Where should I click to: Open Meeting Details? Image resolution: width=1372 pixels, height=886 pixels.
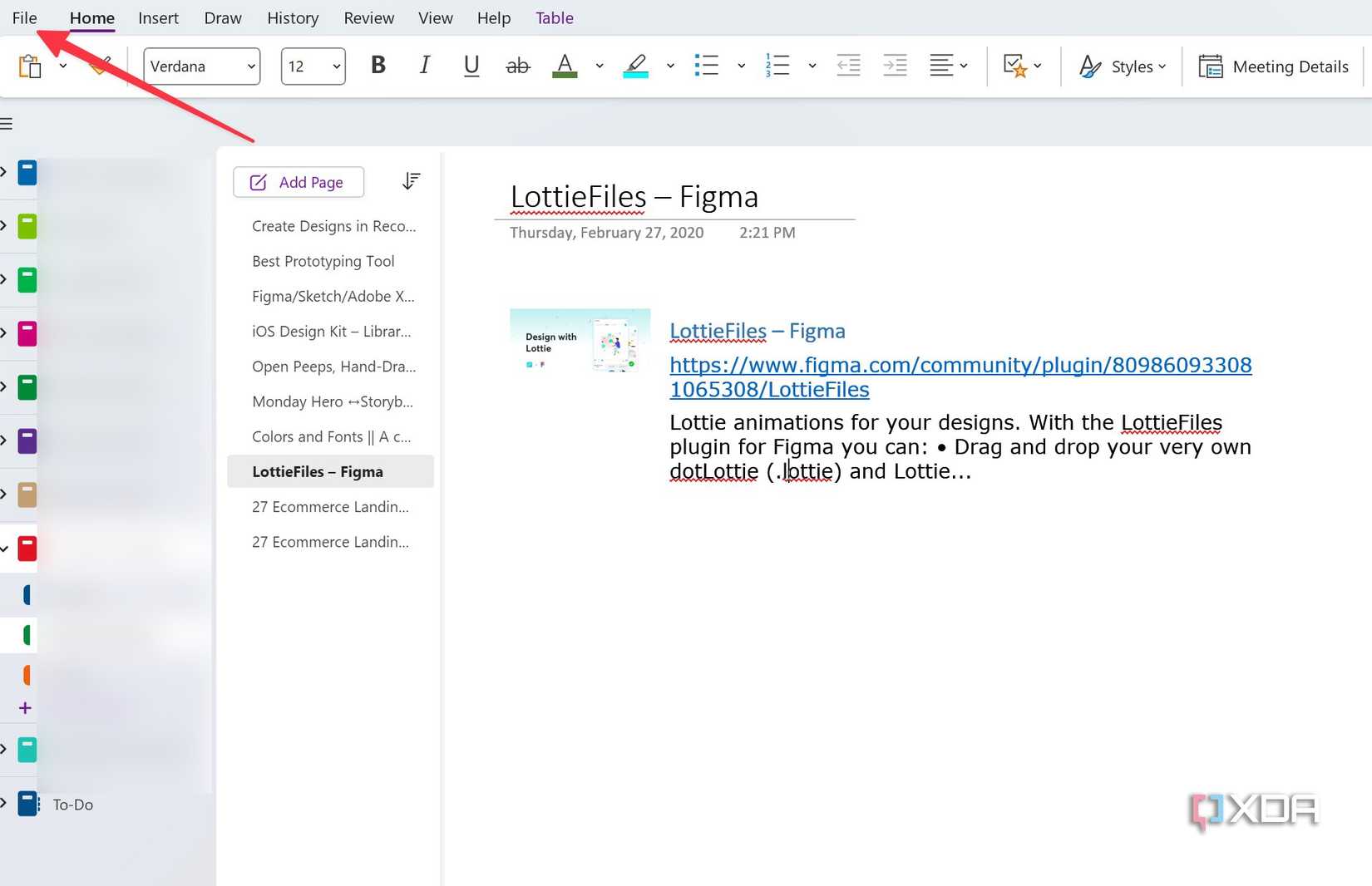pos(1274,66)
